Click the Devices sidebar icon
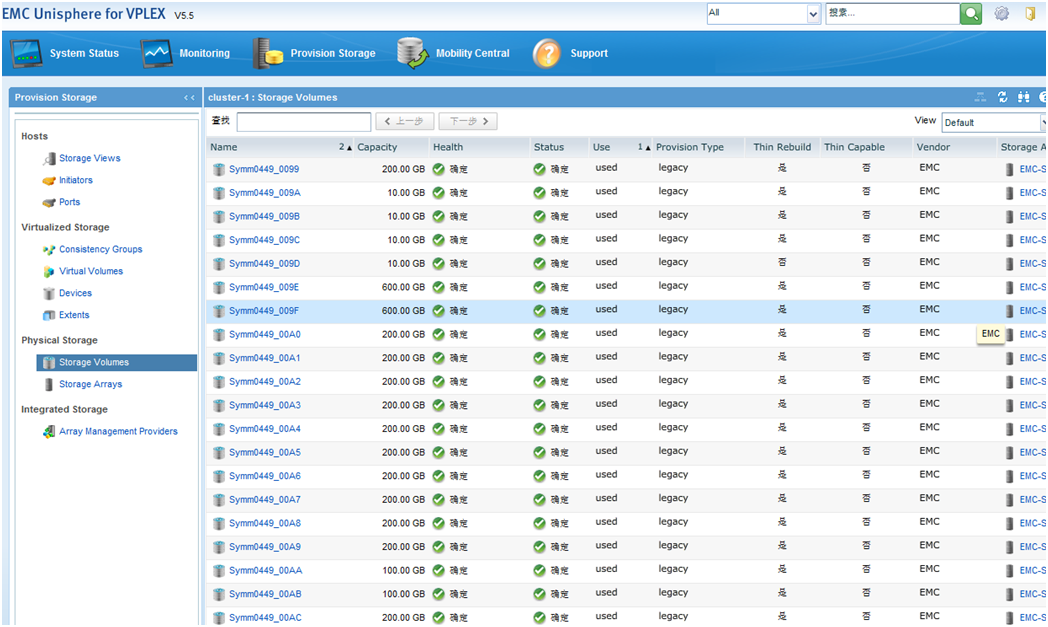 [x=49, y=293]
